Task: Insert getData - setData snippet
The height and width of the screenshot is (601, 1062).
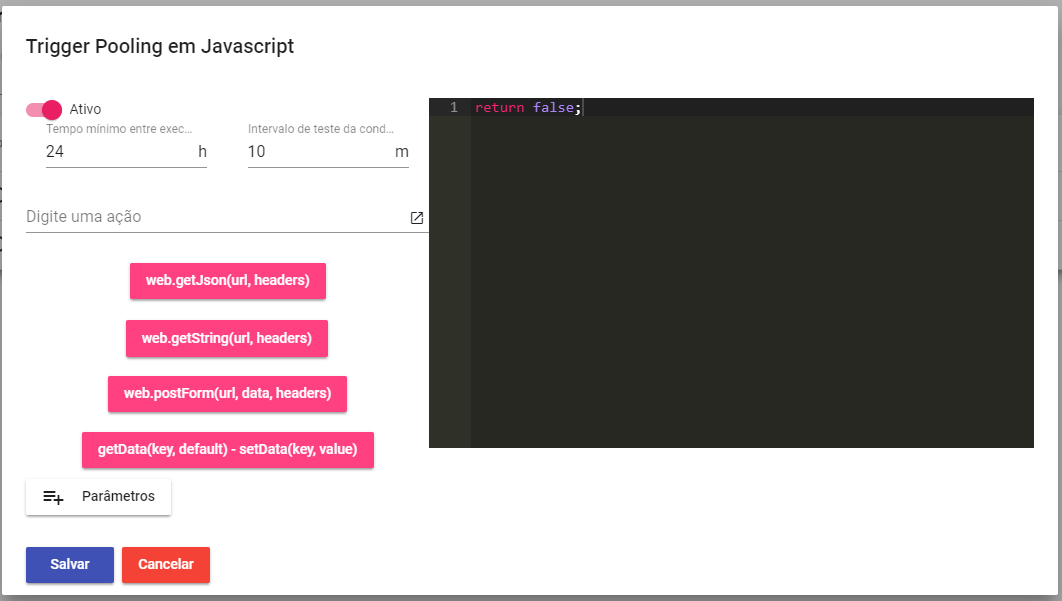Action: point(228,450)
